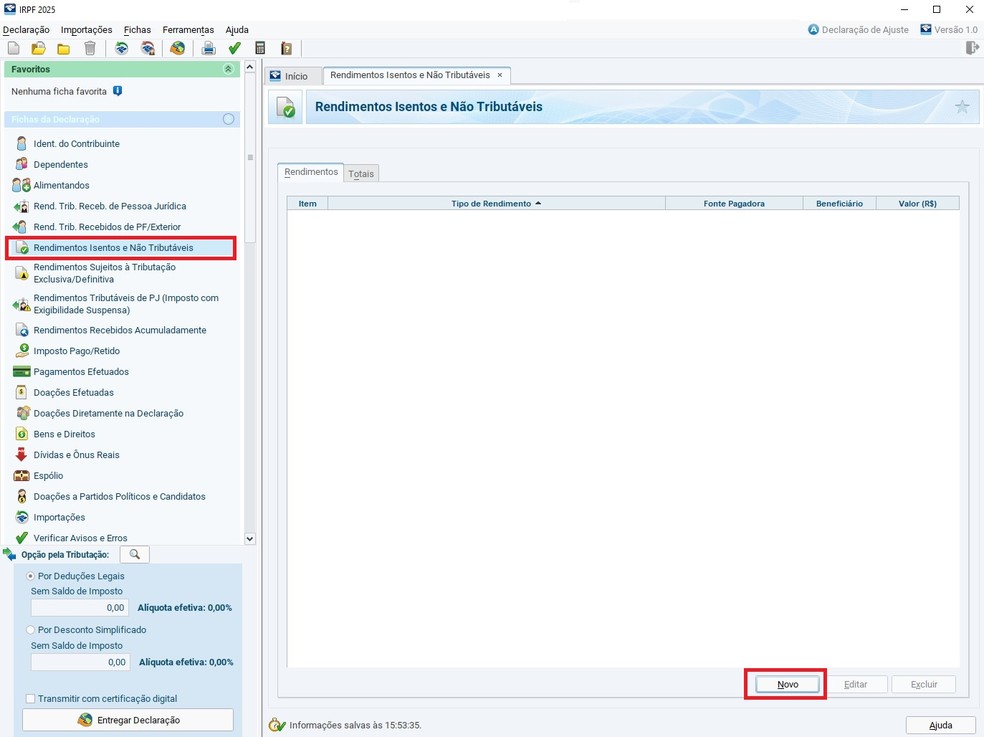This screenshot has height=737, width=984.
Task: Collapse the Fichas da Declaração section
Action: [228, 119]
